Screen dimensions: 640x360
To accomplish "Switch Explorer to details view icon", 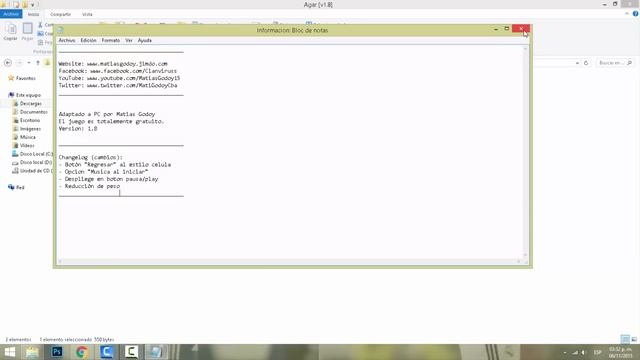I will [x=625, y=339].
